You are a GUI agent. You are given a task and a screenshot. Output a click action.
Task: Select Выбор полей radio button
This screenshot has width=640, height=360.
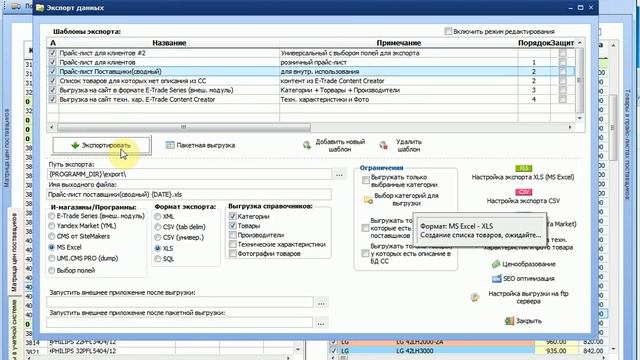click(x=51, y=270)
